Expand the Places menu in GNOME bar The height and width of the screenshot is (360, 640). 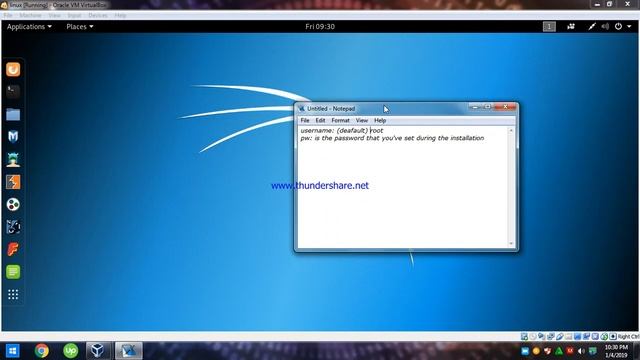click(x=80, y=27)
